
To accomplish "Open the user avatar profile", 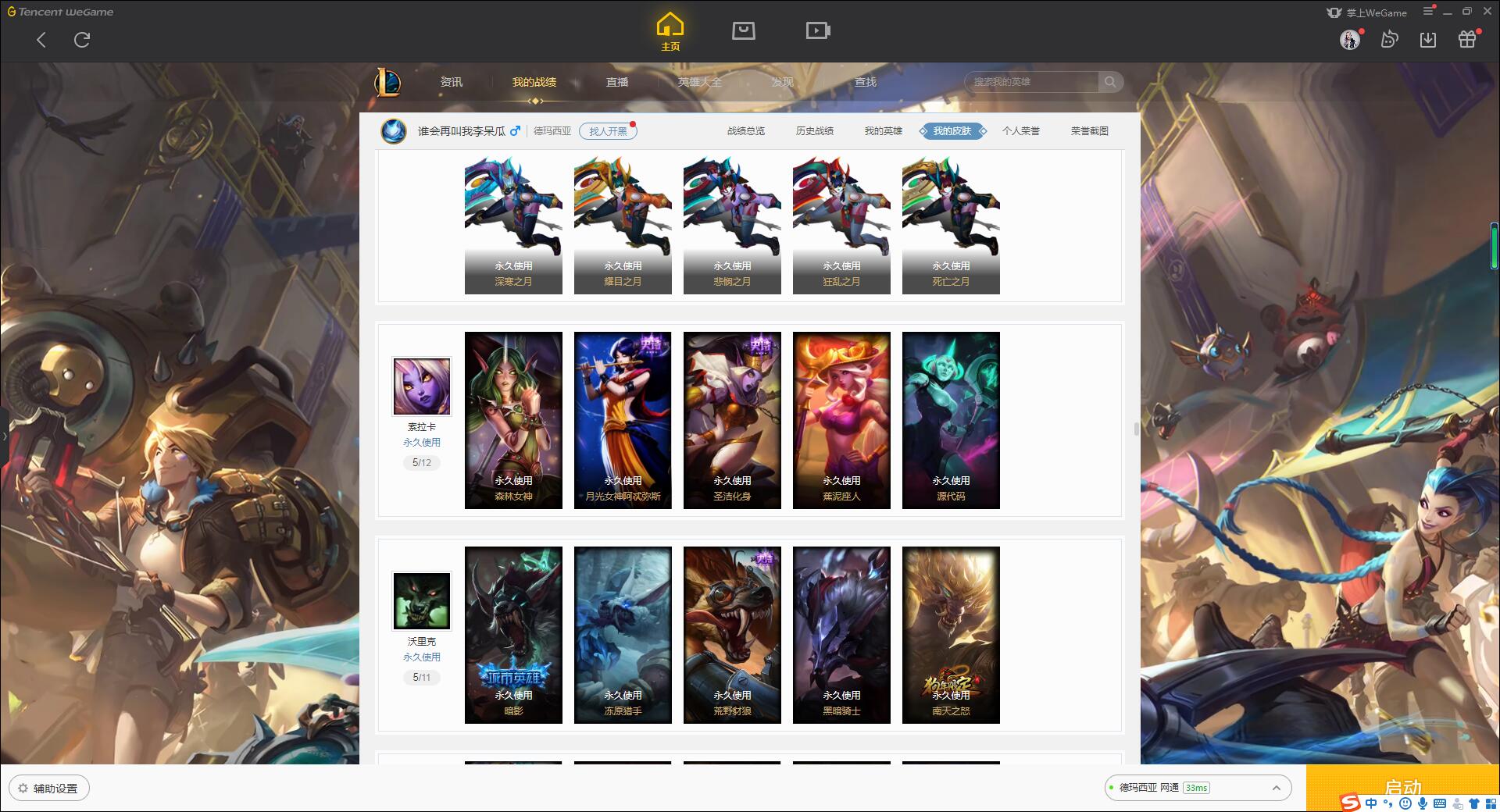I will point(1350,39).
